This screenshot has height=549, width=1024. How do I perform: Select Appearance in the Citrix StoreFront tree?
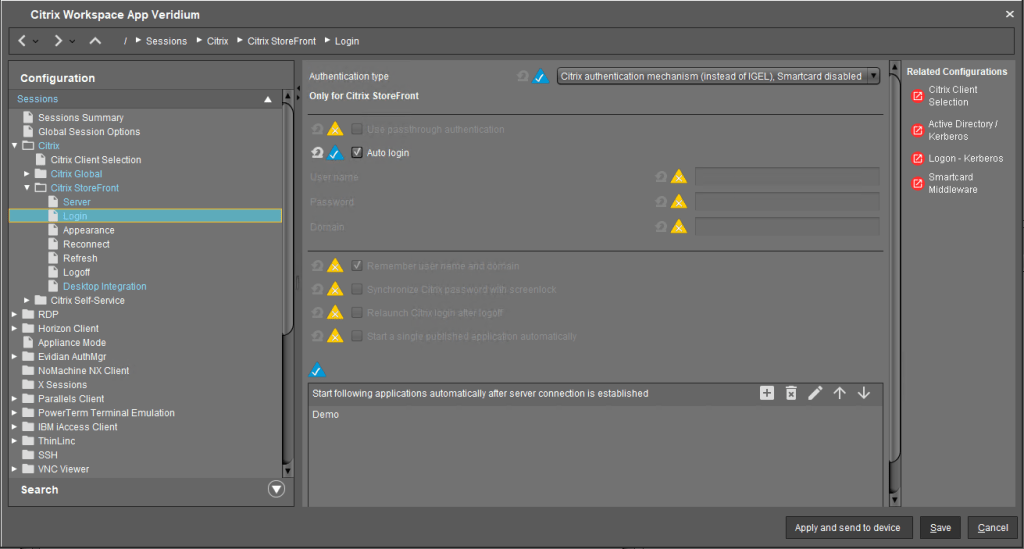tap(88, 230)
